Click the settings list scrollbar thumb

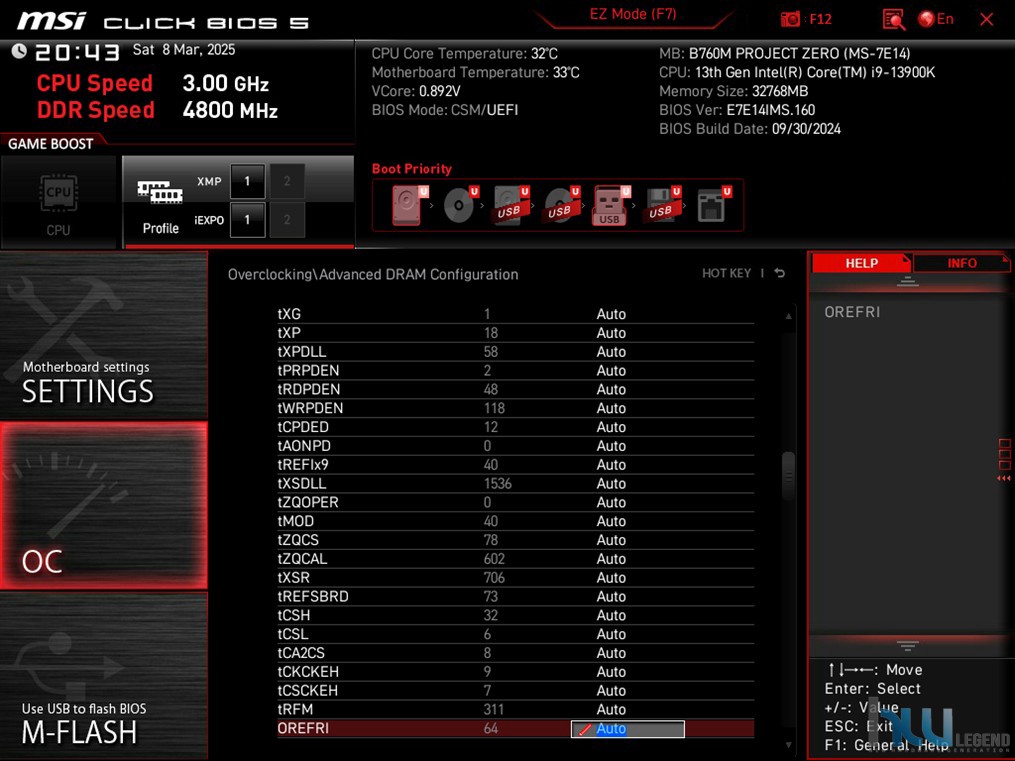click(788, 476)
